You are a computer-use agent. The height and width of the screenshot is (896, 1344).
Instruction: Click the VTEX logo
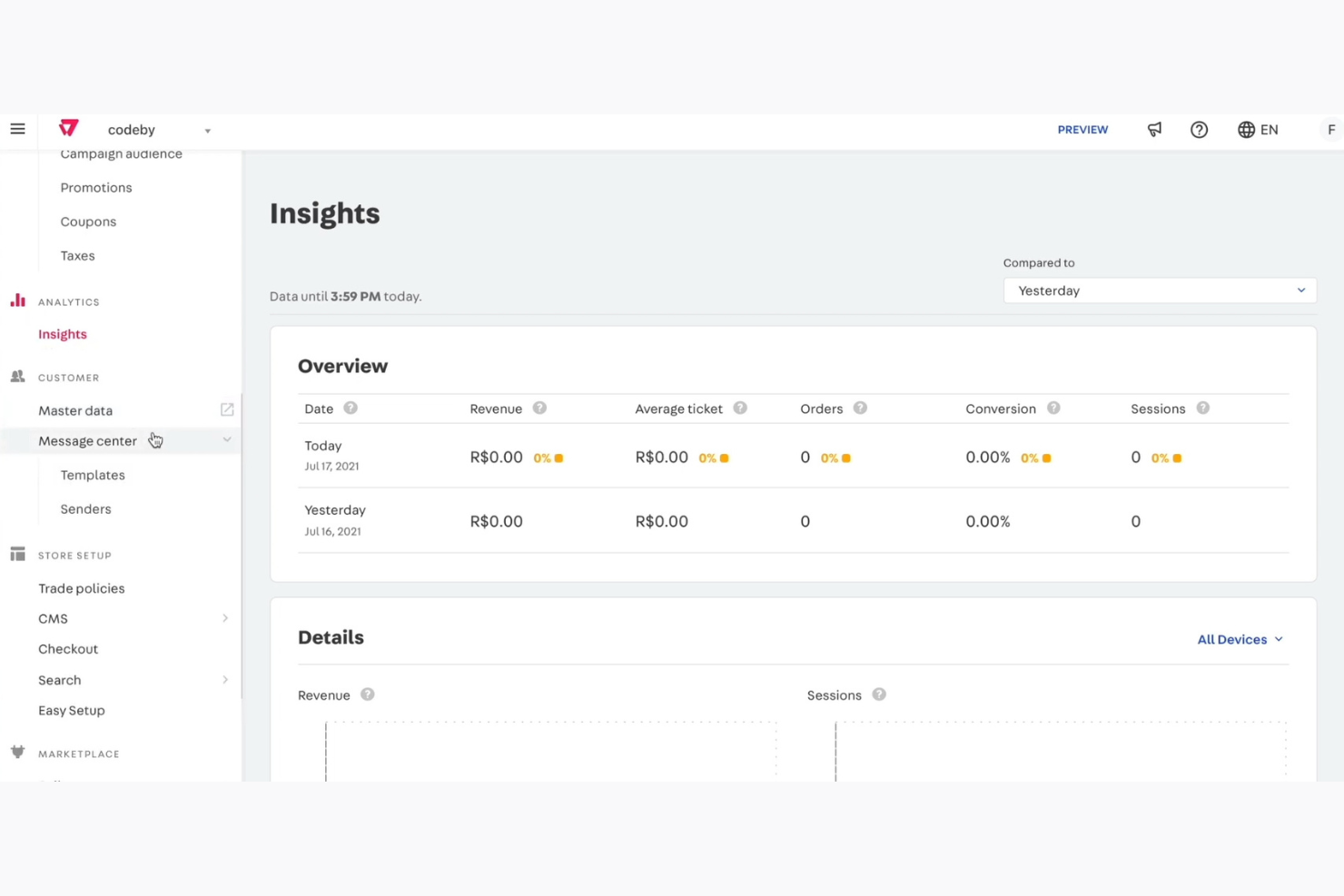pos(68,128)
